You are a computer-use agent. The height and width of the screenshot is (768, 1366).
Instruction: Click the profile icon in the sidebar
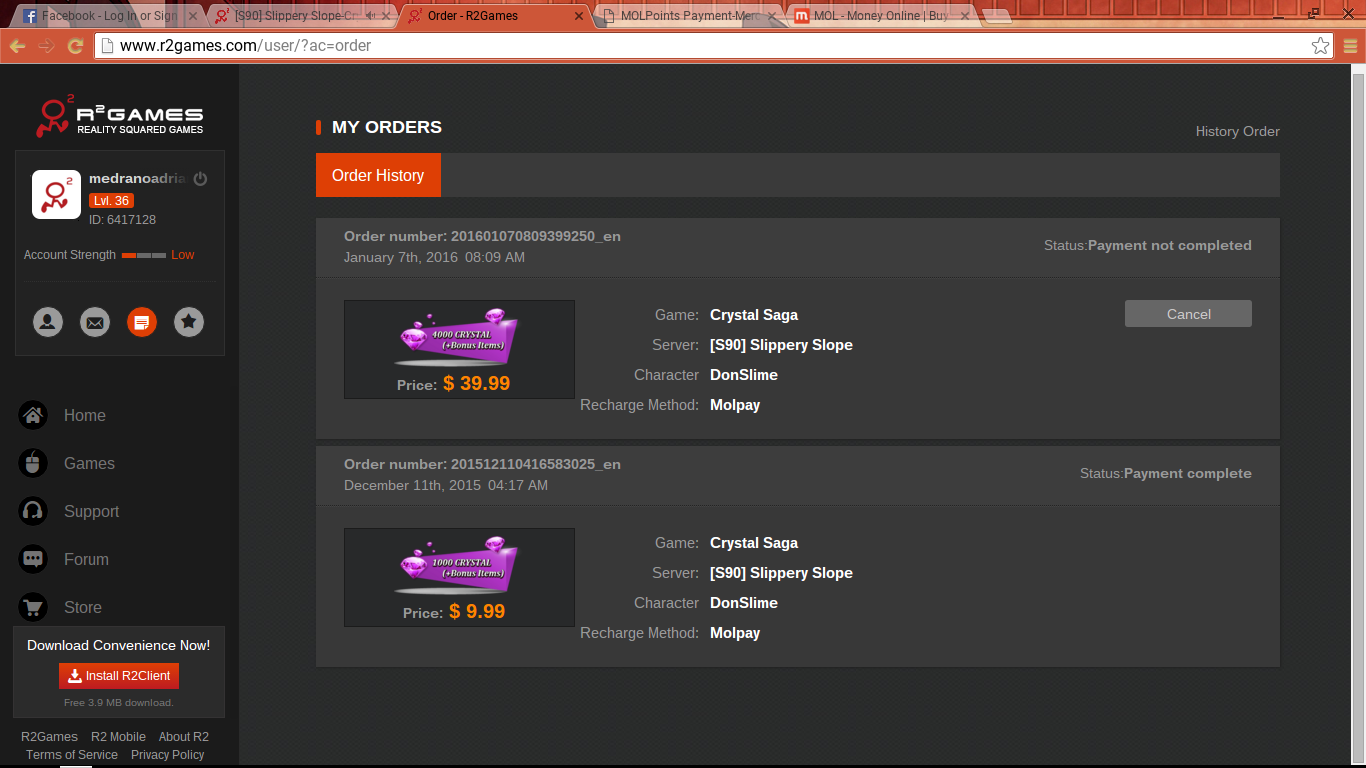point(48,322)
